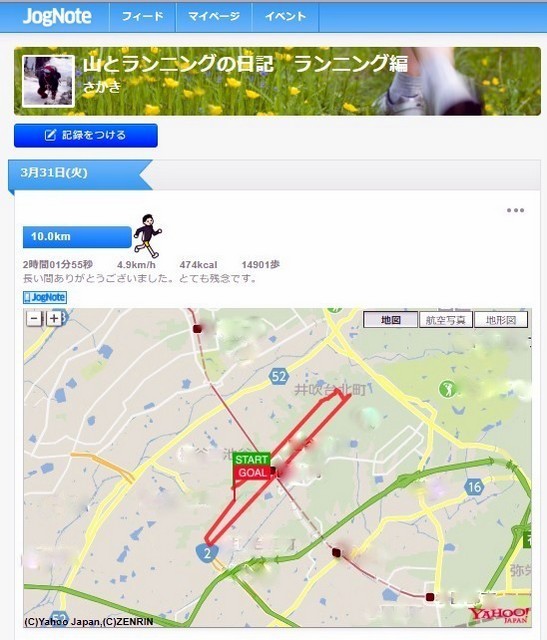Viewport: 547px width, 640px height.
Task: Click the JogNote logo in header
Action: point(57,17)
